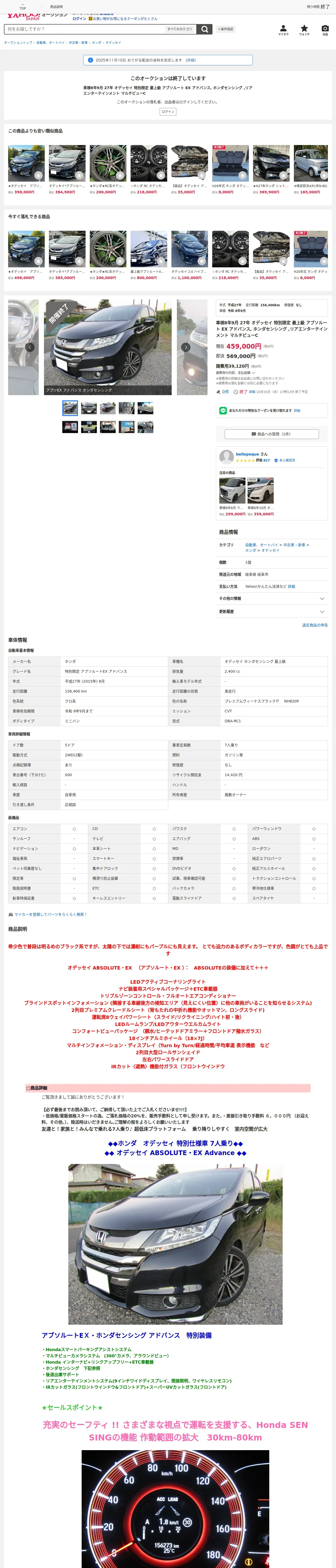Open 詳細 link beside Yahoo!かんたん決済
This screenshot has height=1568, width=336.
coord(292,587)
